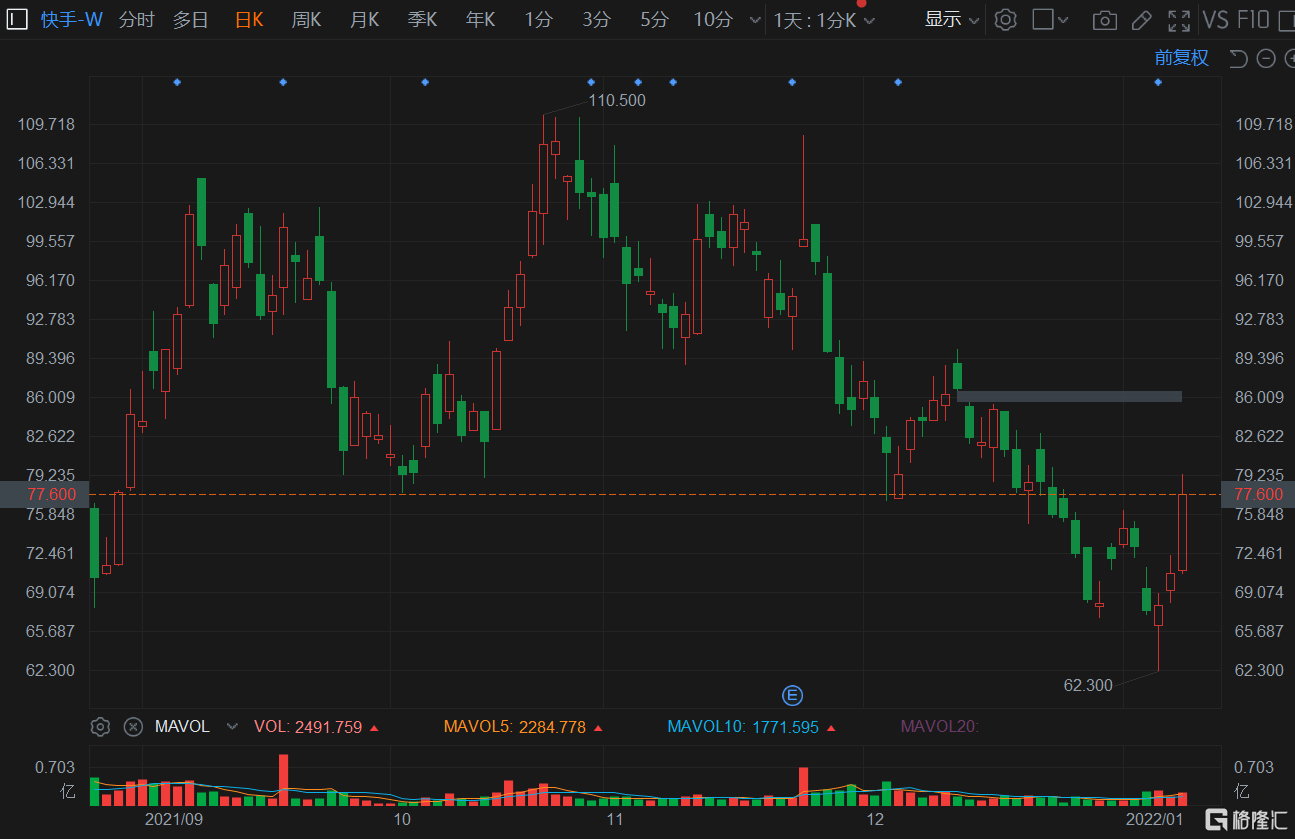1295x839 pixels.
Task: Enter fullscreen chart mode
Action: [1179, 19]
